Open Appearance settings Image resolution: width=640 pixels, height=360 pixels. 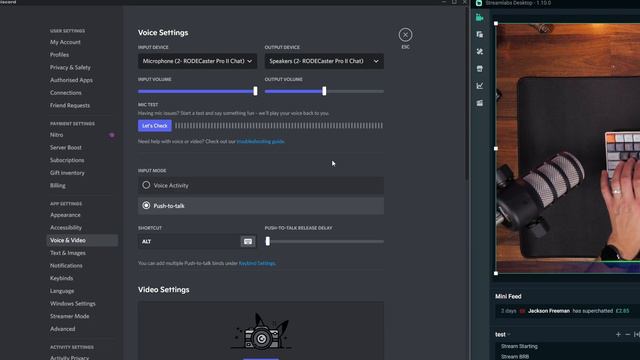[65, 215]
